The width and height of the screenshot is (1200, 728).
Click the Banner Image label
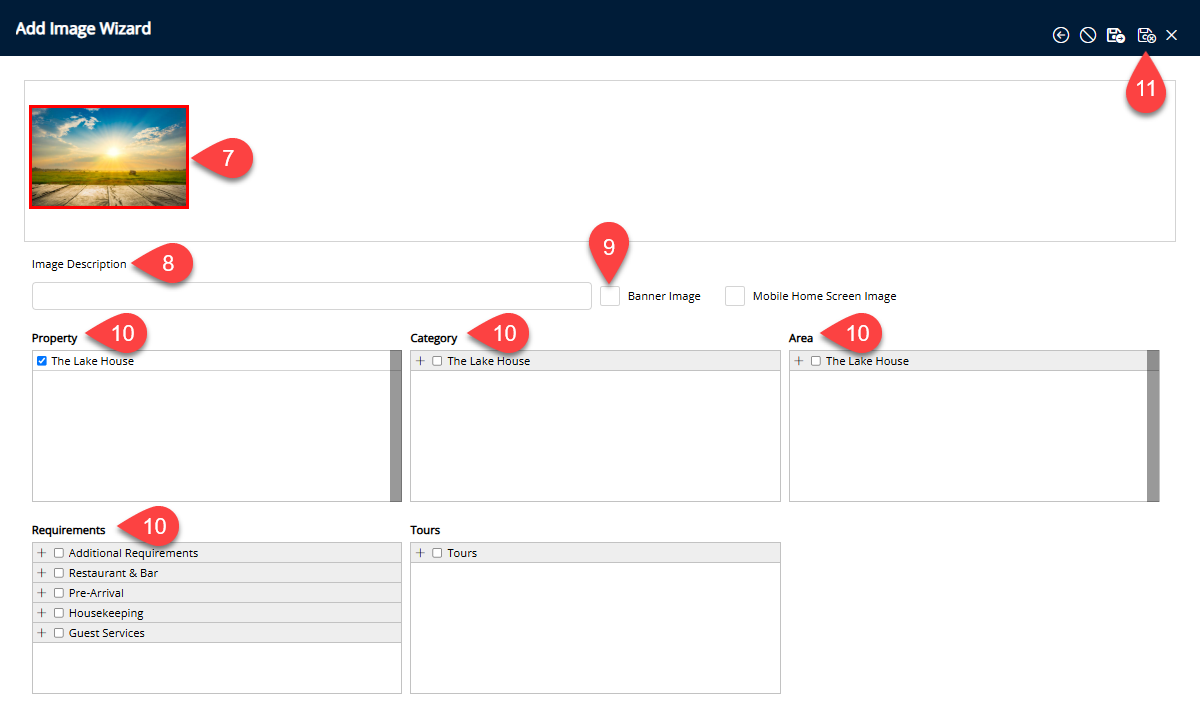(664, 296)
